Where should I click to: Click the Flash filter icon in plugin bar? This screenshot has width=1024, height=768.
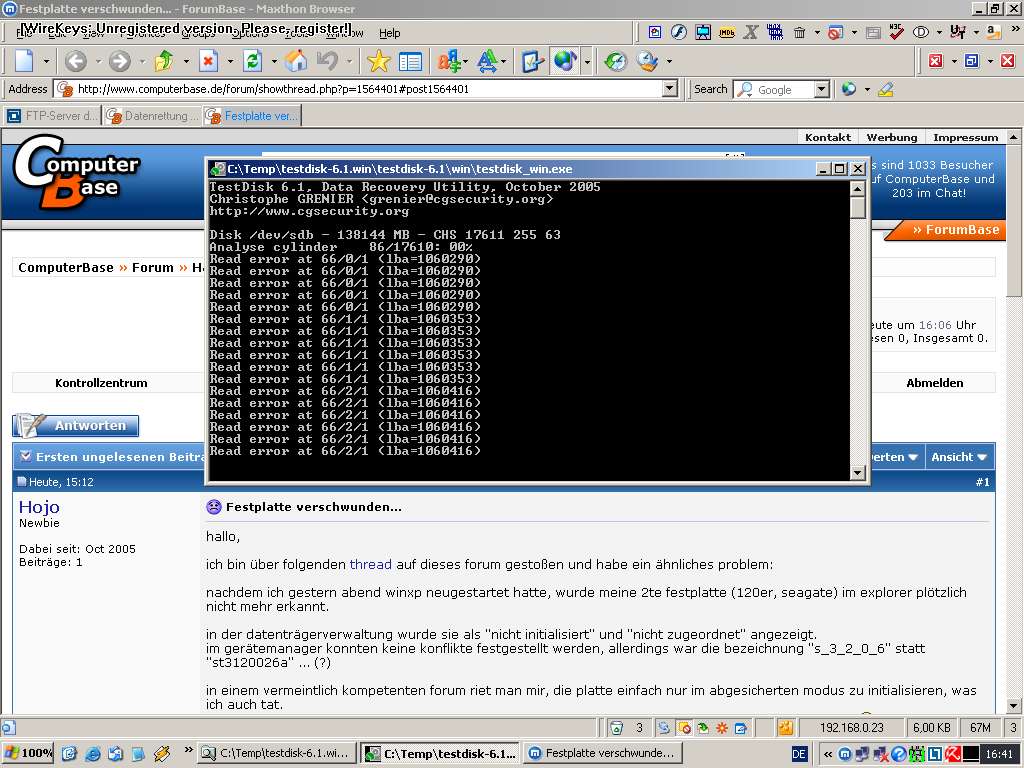coord(679,32)
